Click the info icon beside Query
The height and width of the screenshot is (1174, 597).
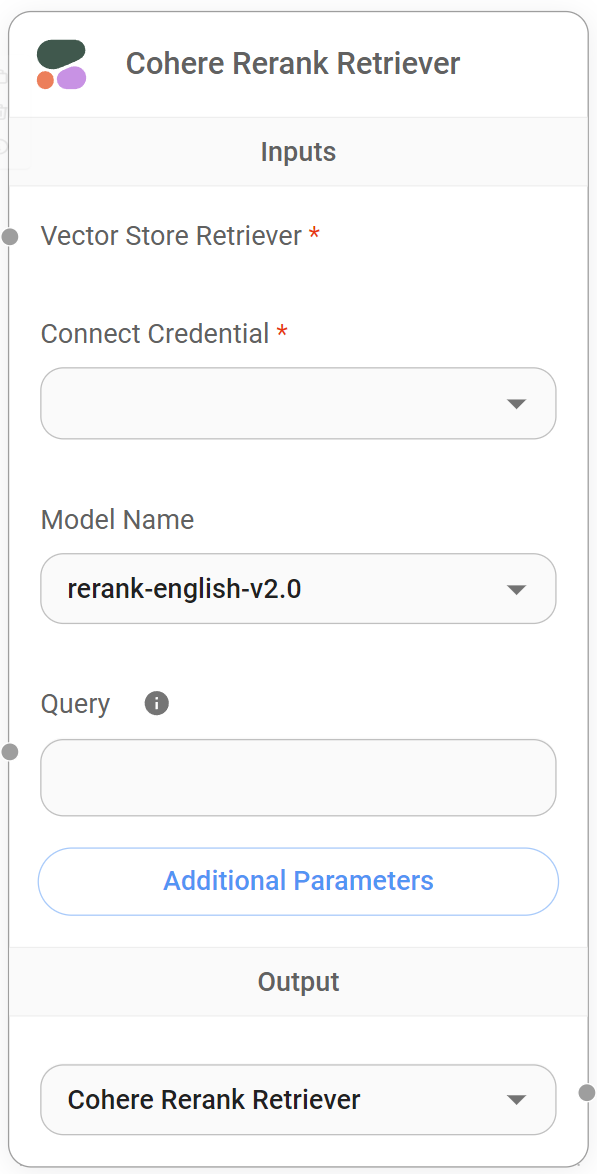tap(156, 703)
